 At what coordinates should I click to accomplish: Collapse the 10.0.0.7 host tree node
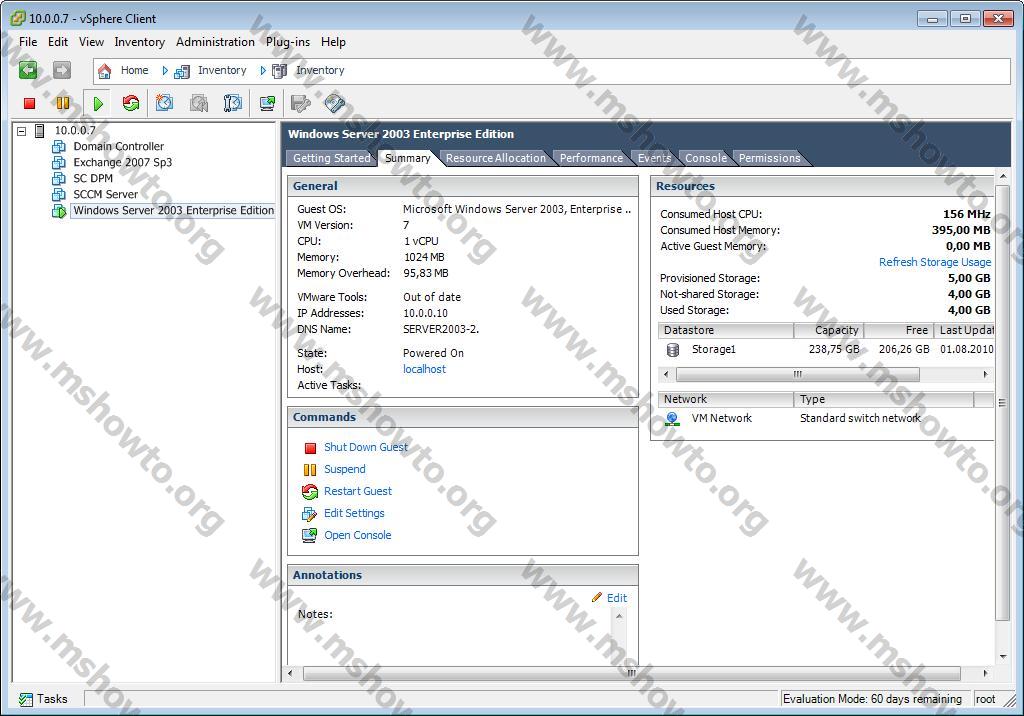[x=22, y=131]
